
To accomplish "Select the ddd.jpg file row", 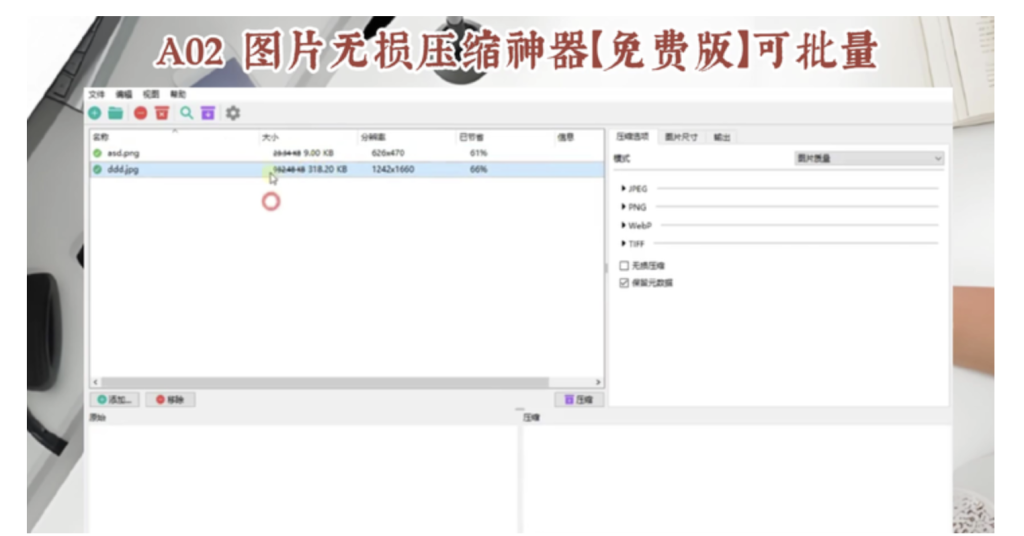I will tap(347, 169).
